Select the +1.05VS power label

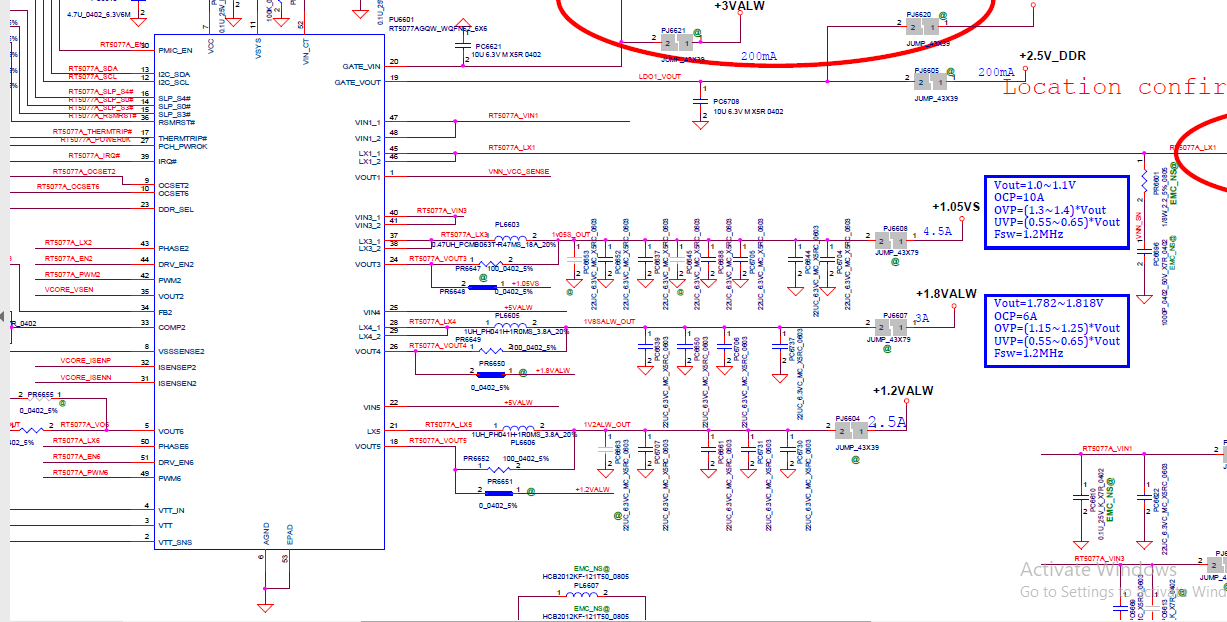pos(956,207)
